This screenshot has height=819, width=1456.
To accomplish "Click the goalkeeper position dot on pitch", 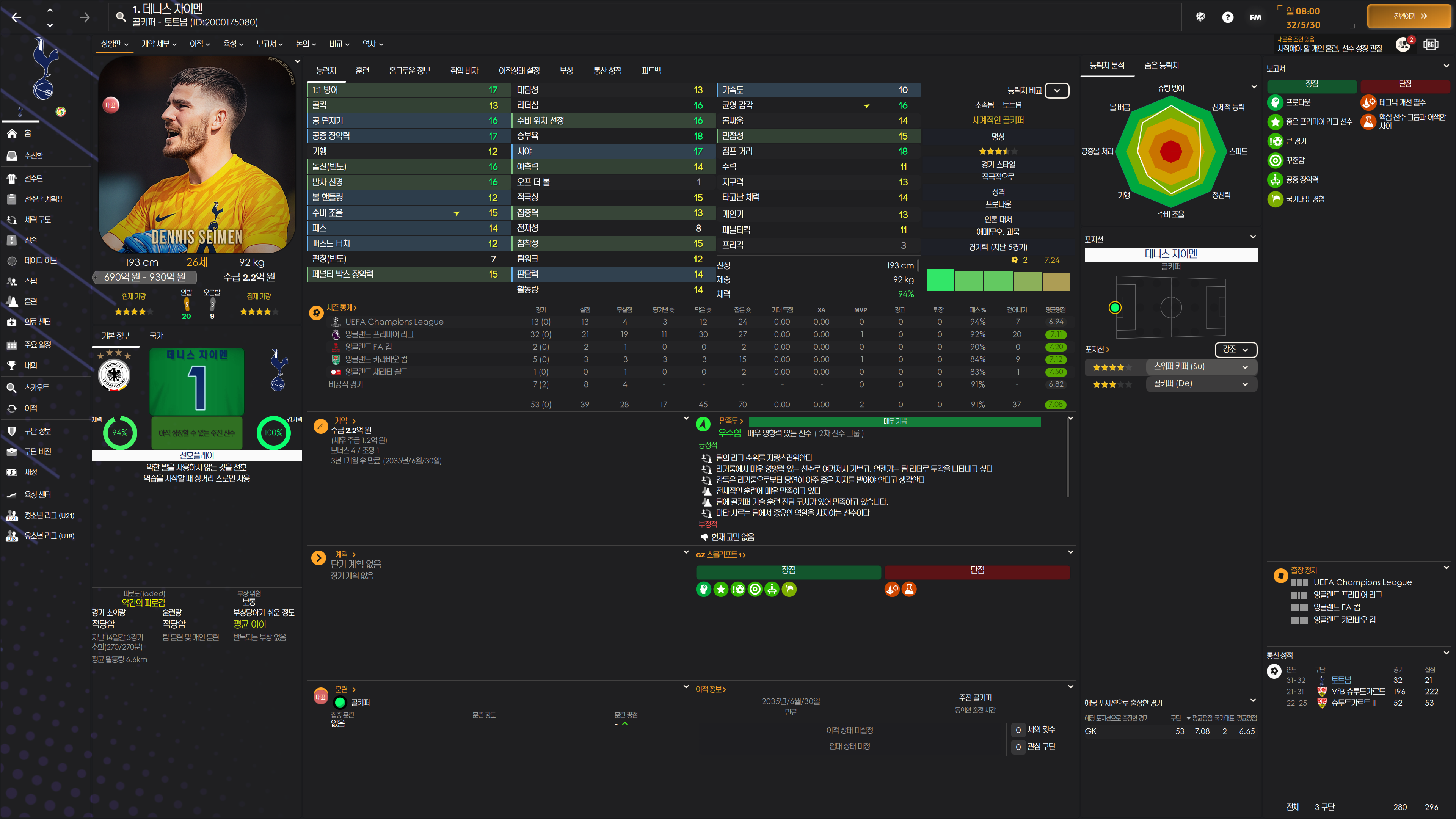I will point(1115,308).
